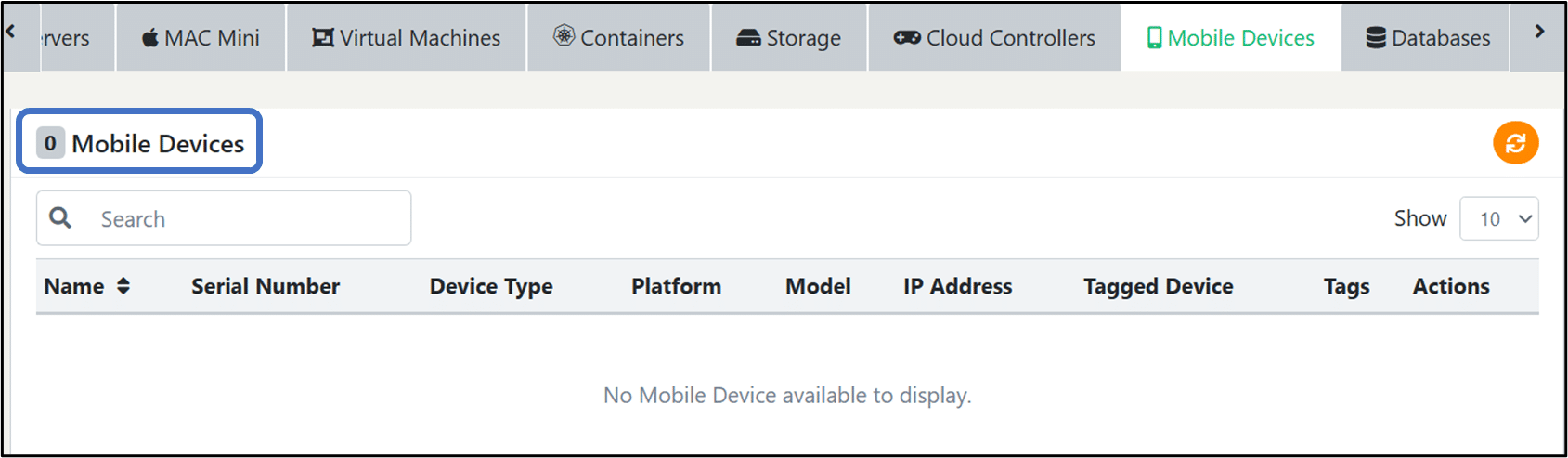Screen dimensions: 1568x458
Task: Open the Show entries dropdown
Action: (1498, 219)
